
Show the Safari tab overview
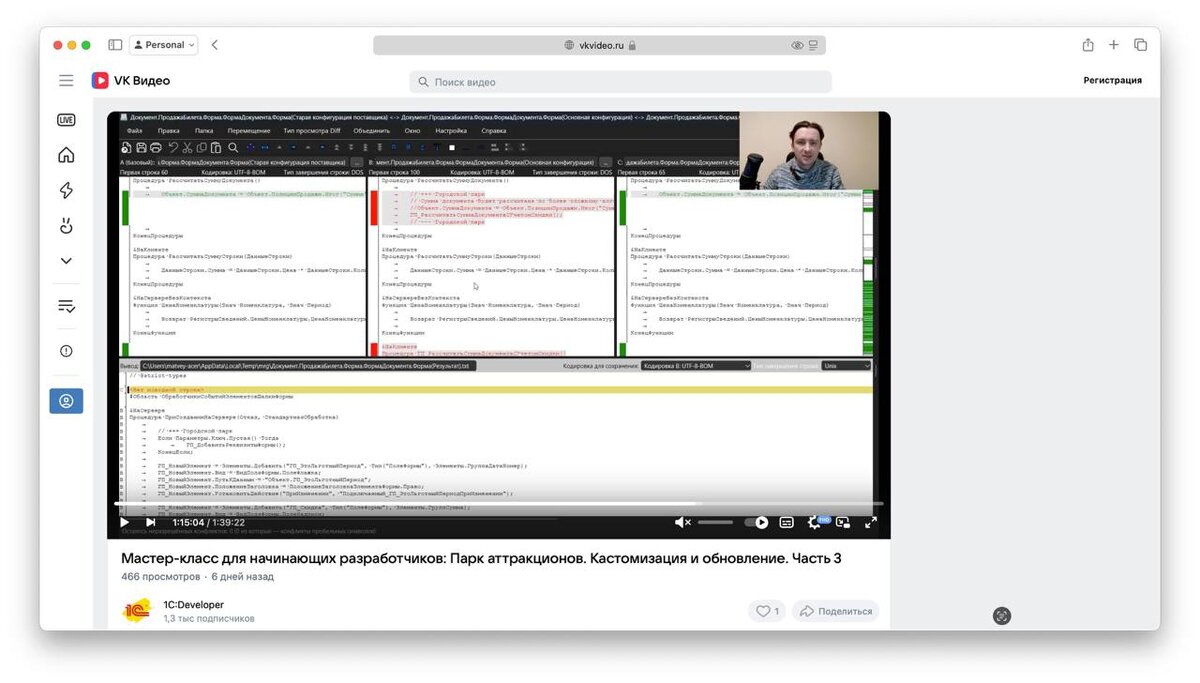pyautogui.click(x=1140, y=45)
